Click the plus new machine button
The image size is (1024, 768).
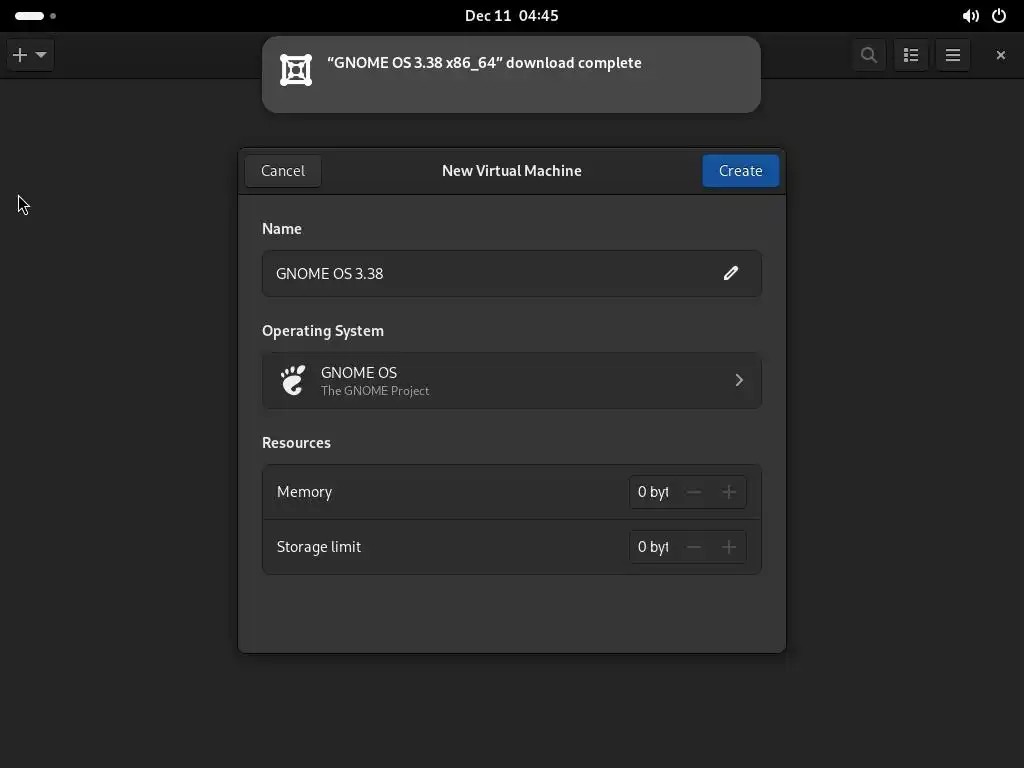pyautogui.click(x=20, y=55)
